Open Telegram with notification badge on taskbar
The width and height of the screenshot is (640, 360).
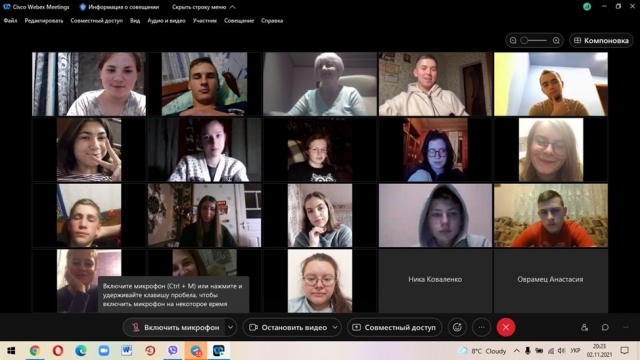[196, 351]
